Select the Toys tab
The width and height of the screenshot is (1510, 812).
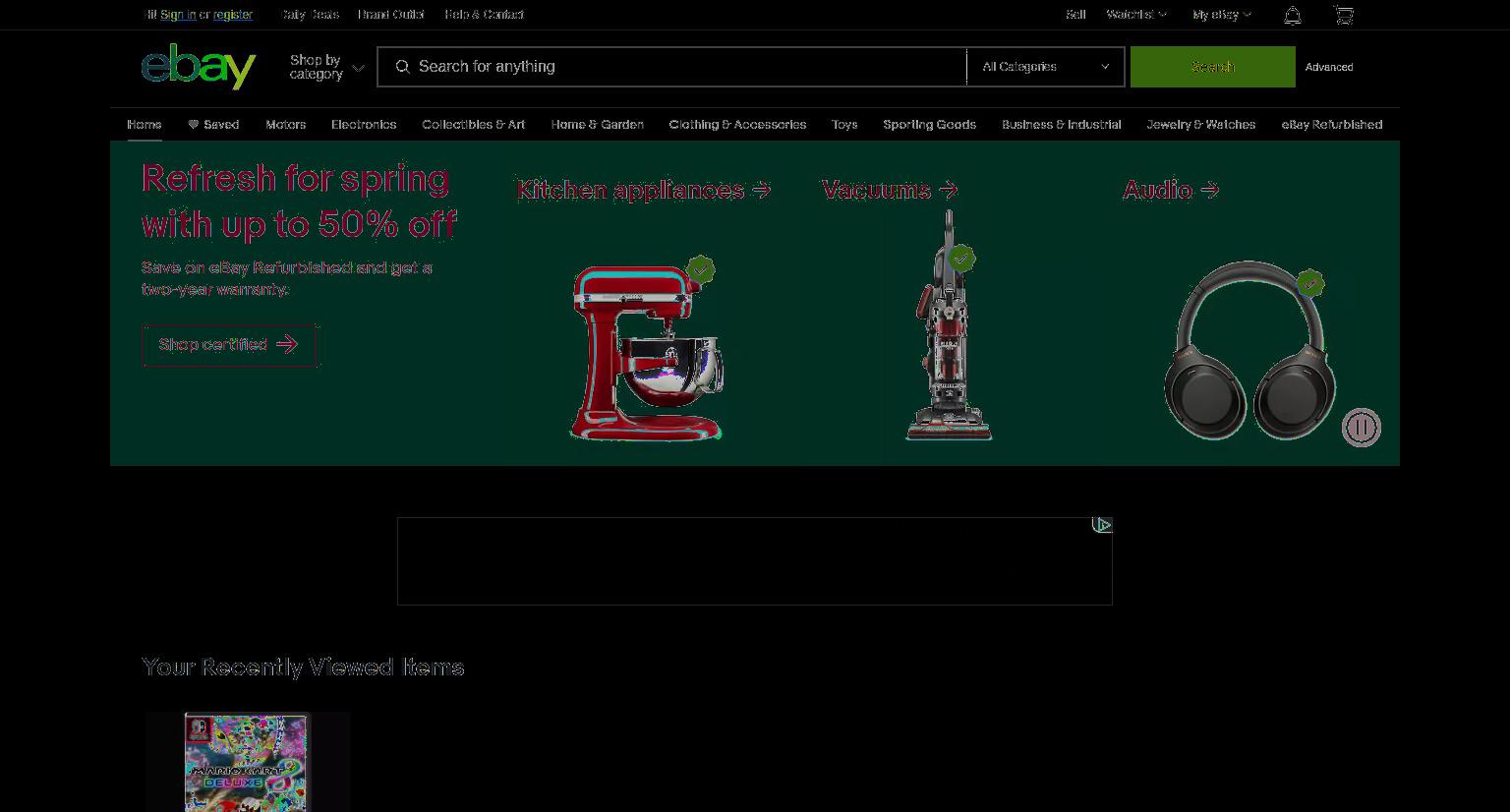click(844, 125)
